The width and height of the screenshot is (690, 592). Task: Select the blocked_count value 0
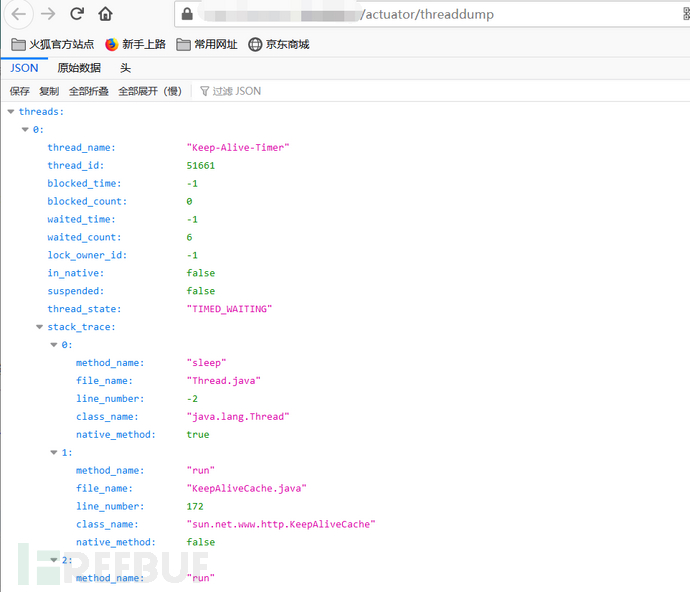click(x=189, y=202)
